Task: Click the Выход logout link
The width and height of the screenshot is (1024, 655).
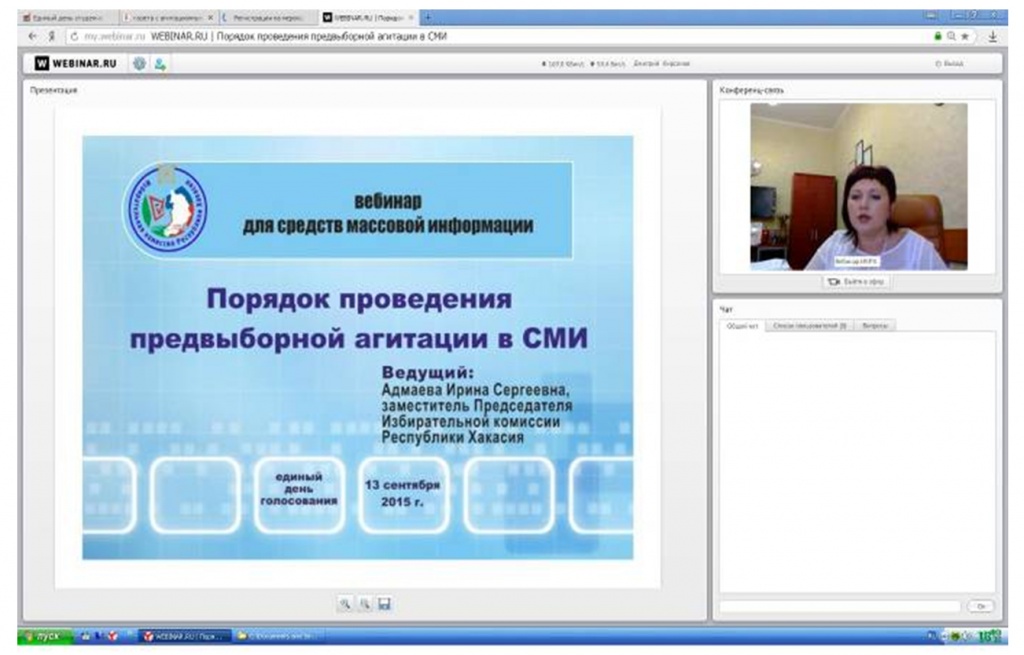Action: [x=949, y=63]
